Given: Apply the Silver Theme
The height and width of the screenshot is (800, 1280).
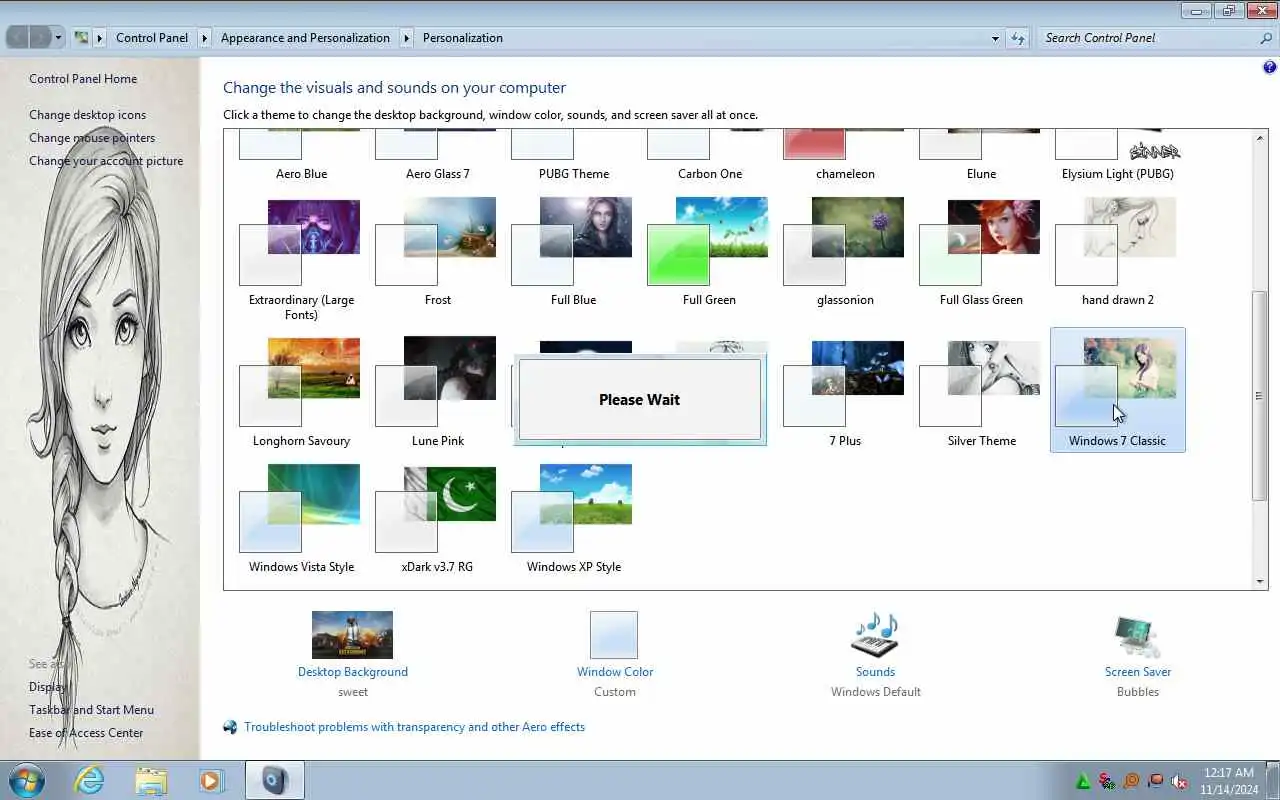Looking at the screenshot, I should 981,394.
